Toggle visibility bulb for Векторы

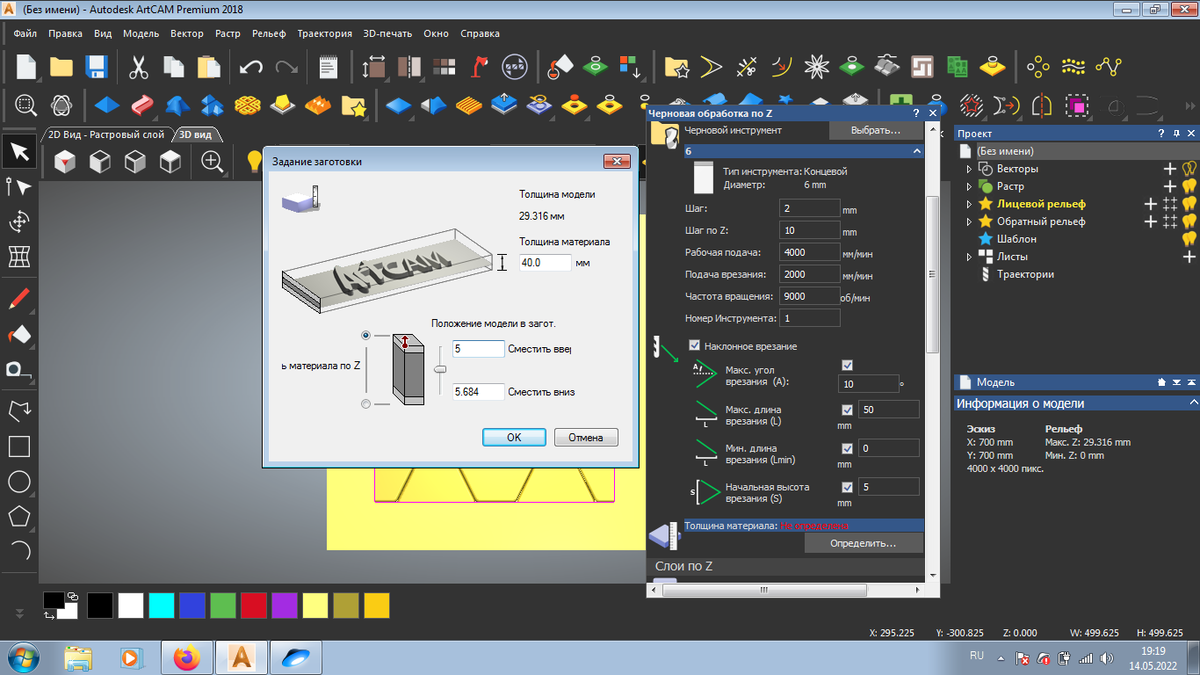1189,169
